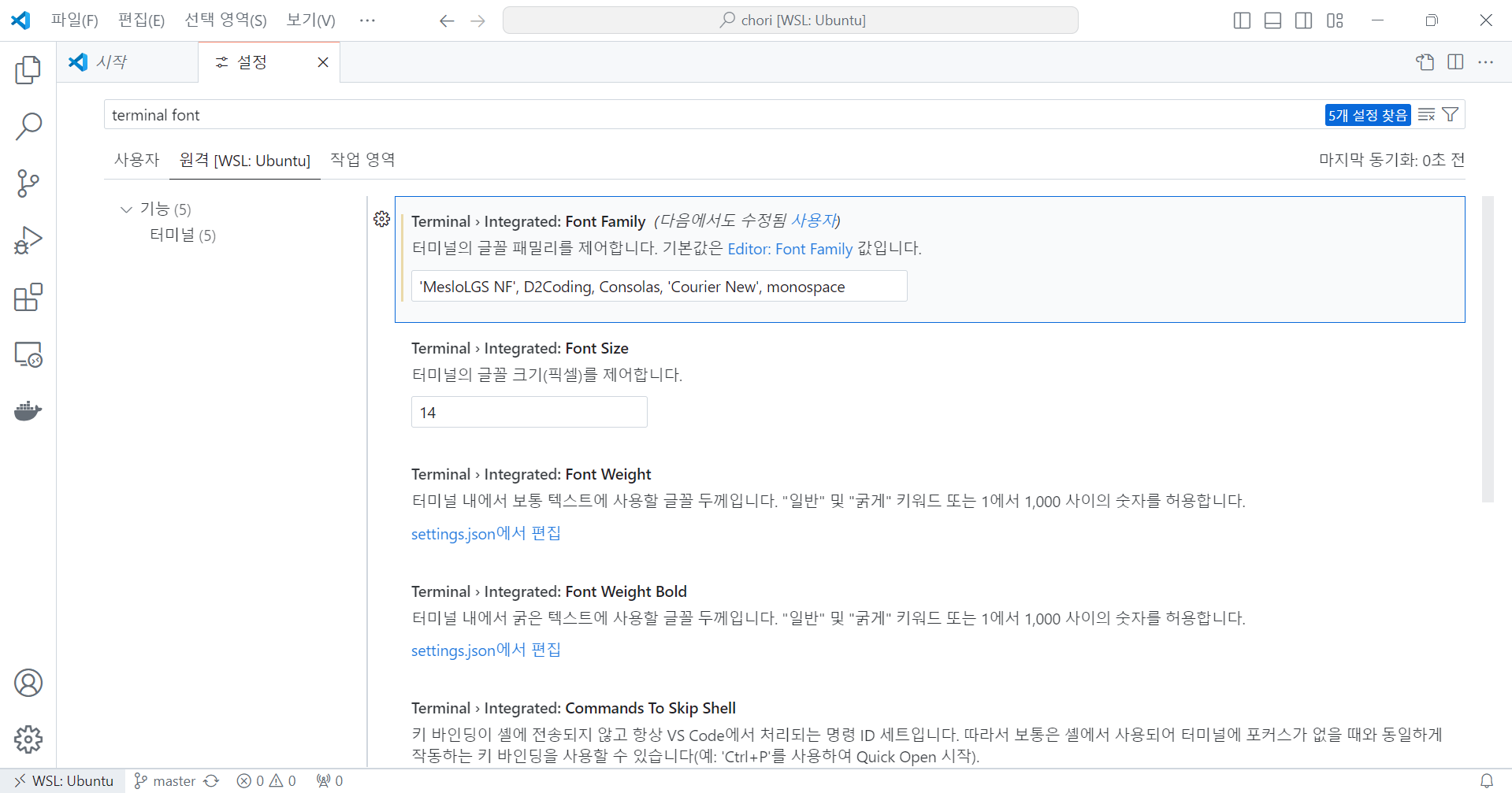Select the Font Size setting title
Image resolution: width=1512 pixels, height=793 pixels.
tap(520, 348)
